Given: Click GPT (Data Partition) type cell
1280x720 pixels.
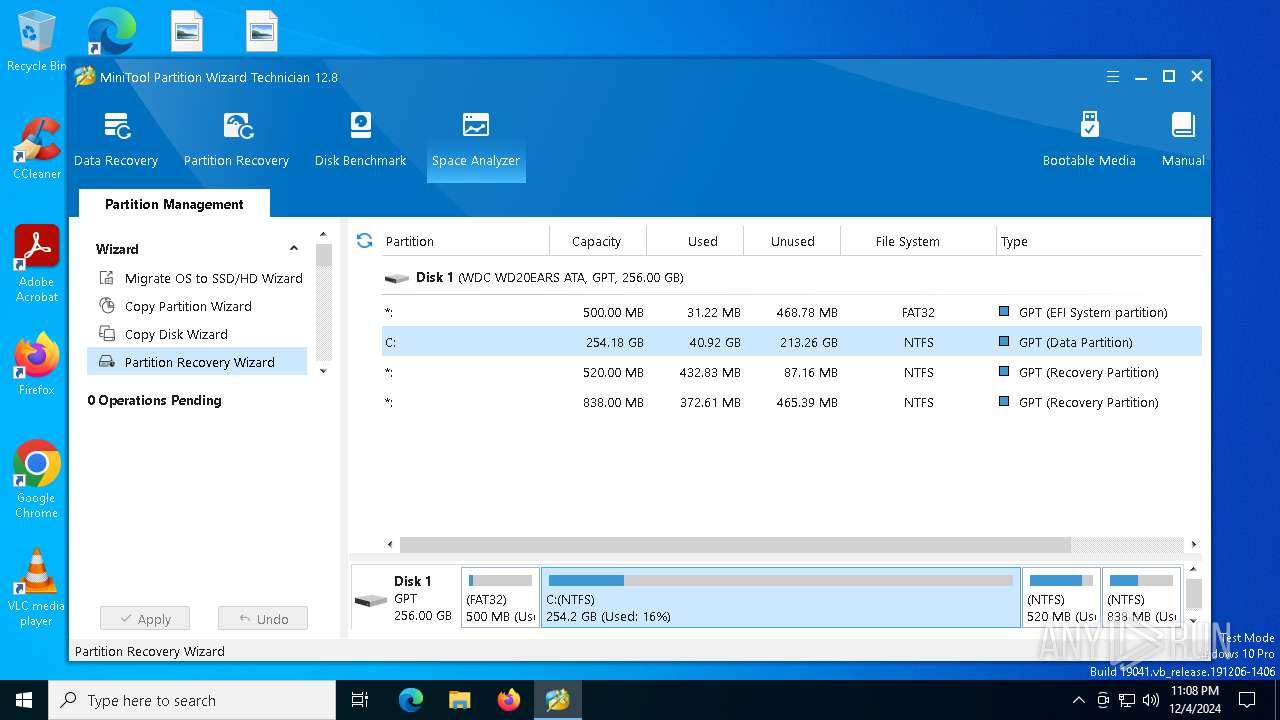Looking at the screenshot, I should 1075,342.
